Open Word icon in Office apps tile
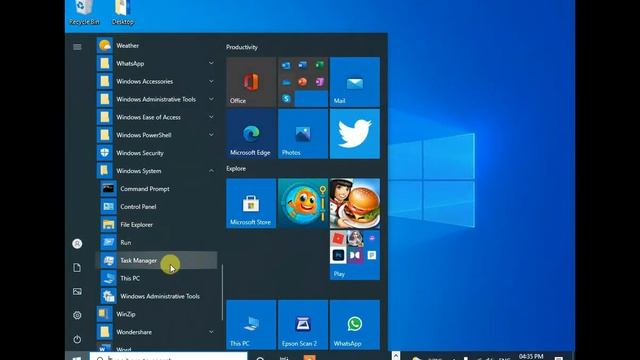The image size is (640, 360). (303, 65)
